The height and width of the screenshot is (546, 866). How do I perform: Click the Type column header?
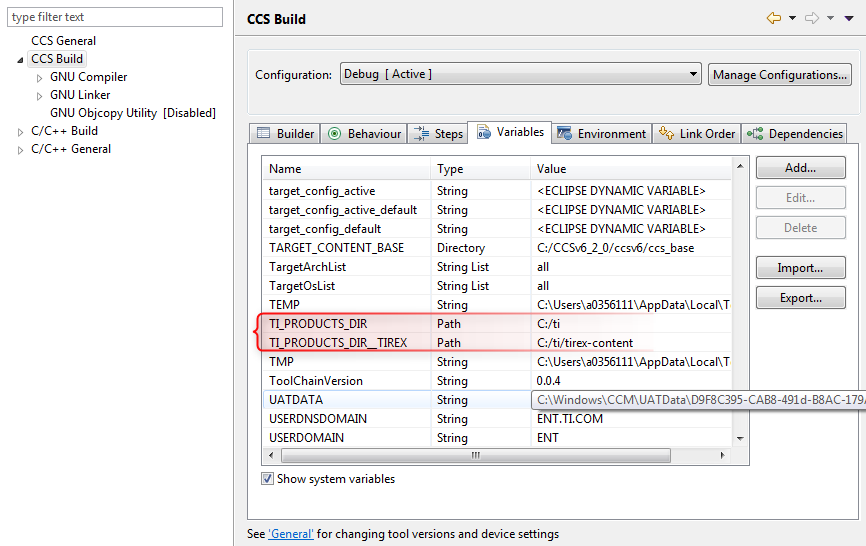(x=480, y=169)
